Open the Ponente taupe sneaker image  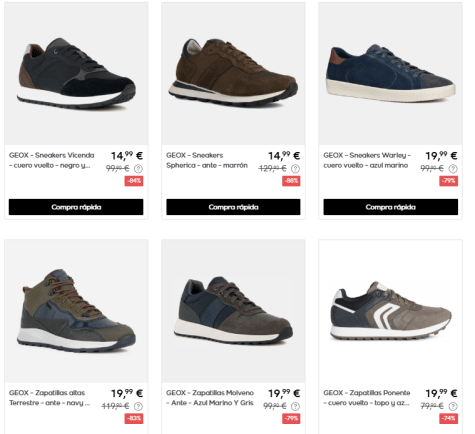pos(390,311)
